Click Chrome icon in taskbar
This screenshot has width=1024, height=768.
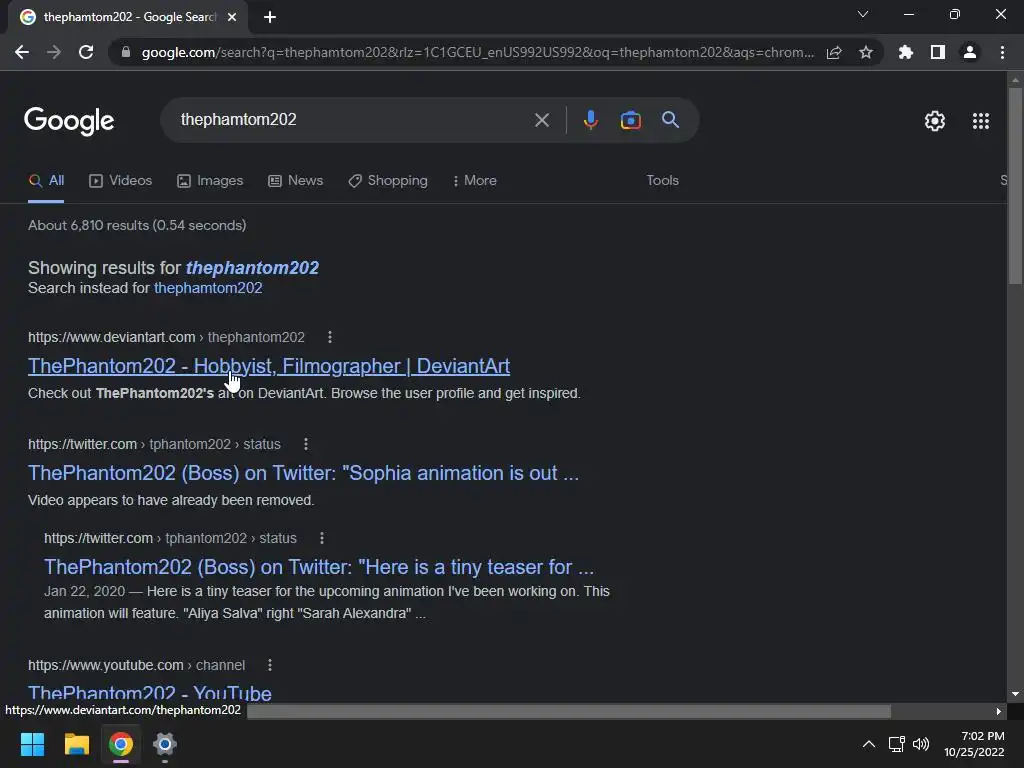point(121,744)
